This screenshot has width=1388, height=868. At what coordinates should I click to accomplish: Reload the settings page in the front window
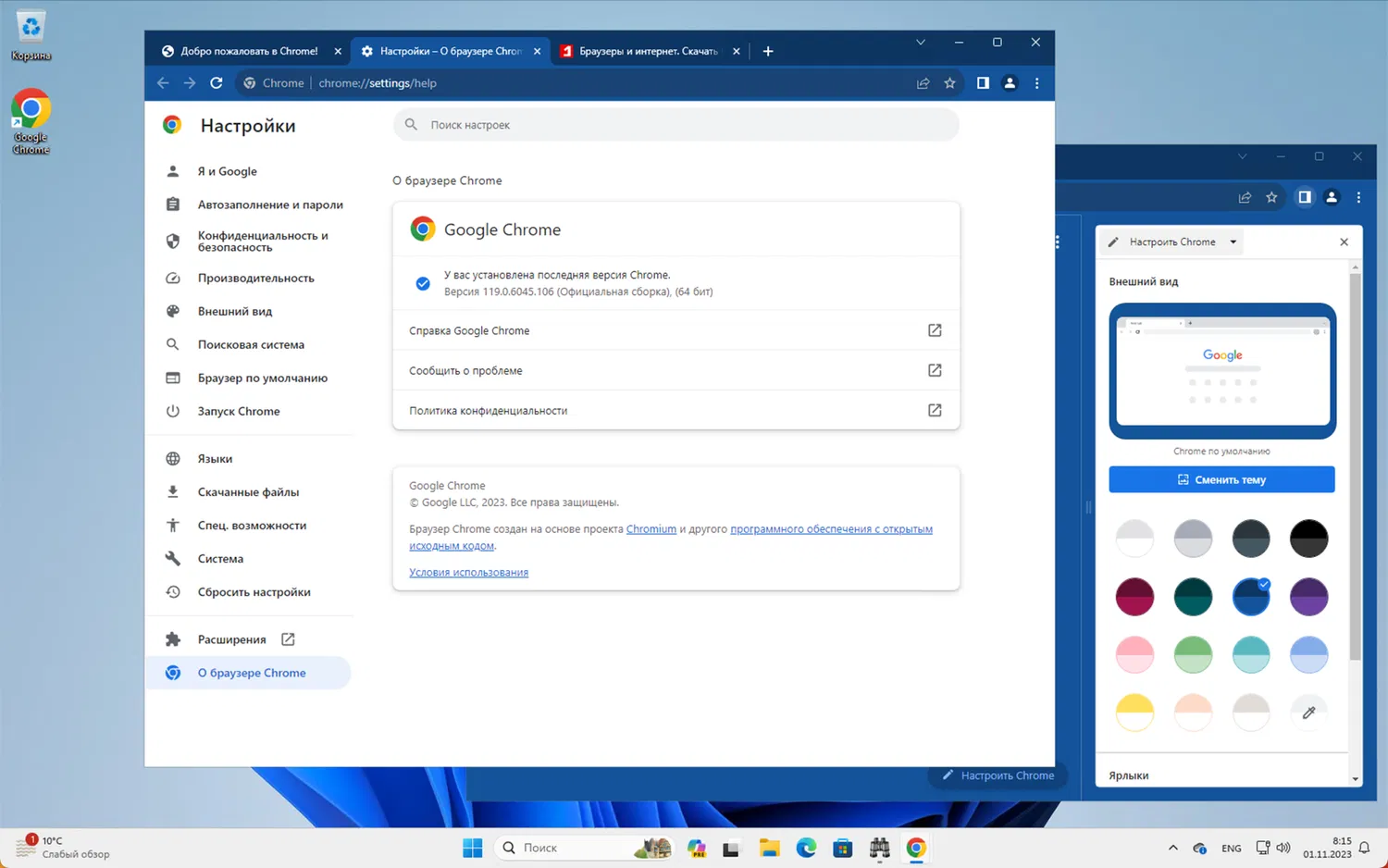pos(217,83)
